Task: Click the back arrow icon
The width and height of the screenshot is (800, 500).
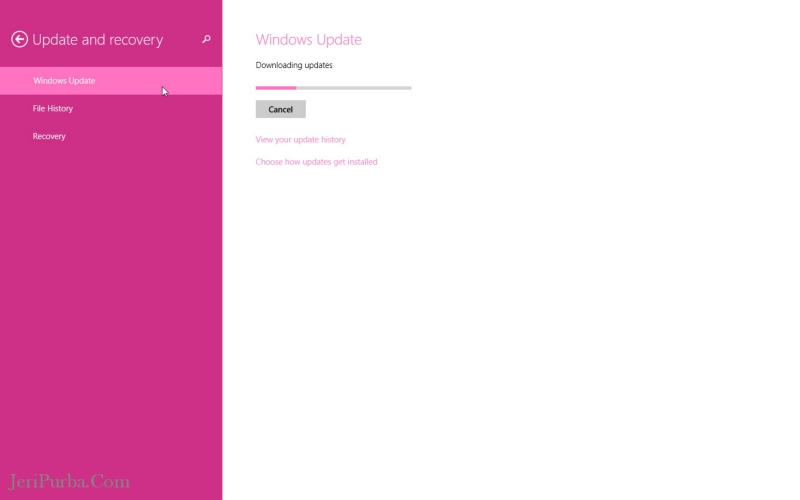Action: (x=19, y=39)
